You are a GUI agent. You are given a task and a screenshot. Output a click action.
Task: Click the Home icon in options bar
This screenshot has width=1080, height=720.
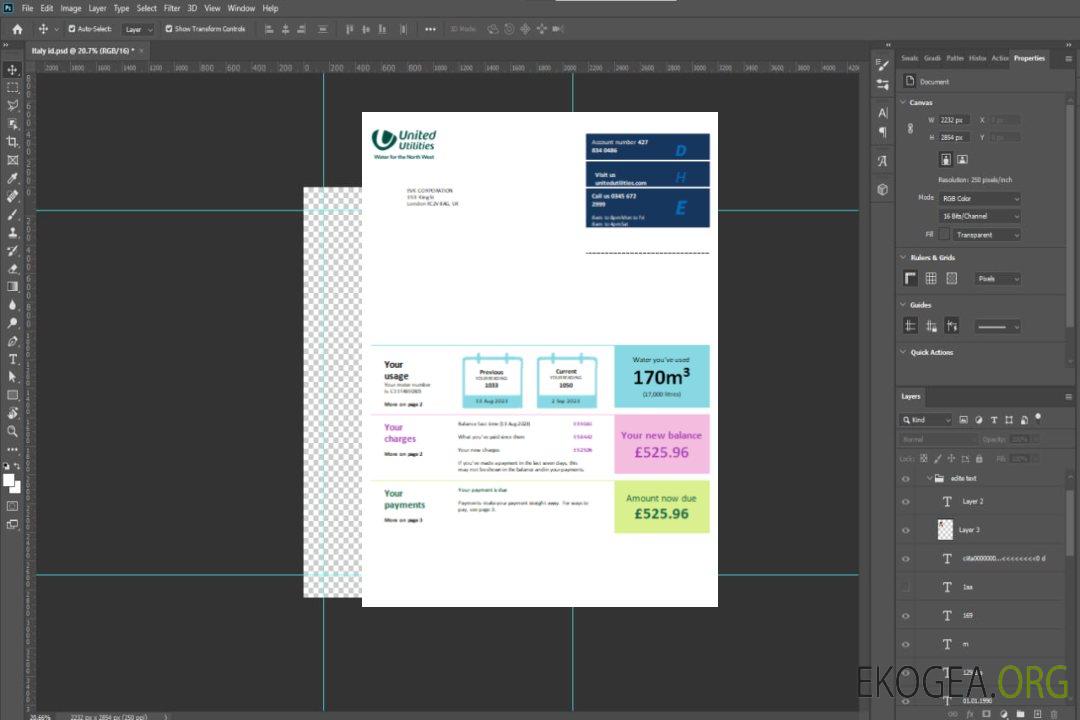[17, 29]
